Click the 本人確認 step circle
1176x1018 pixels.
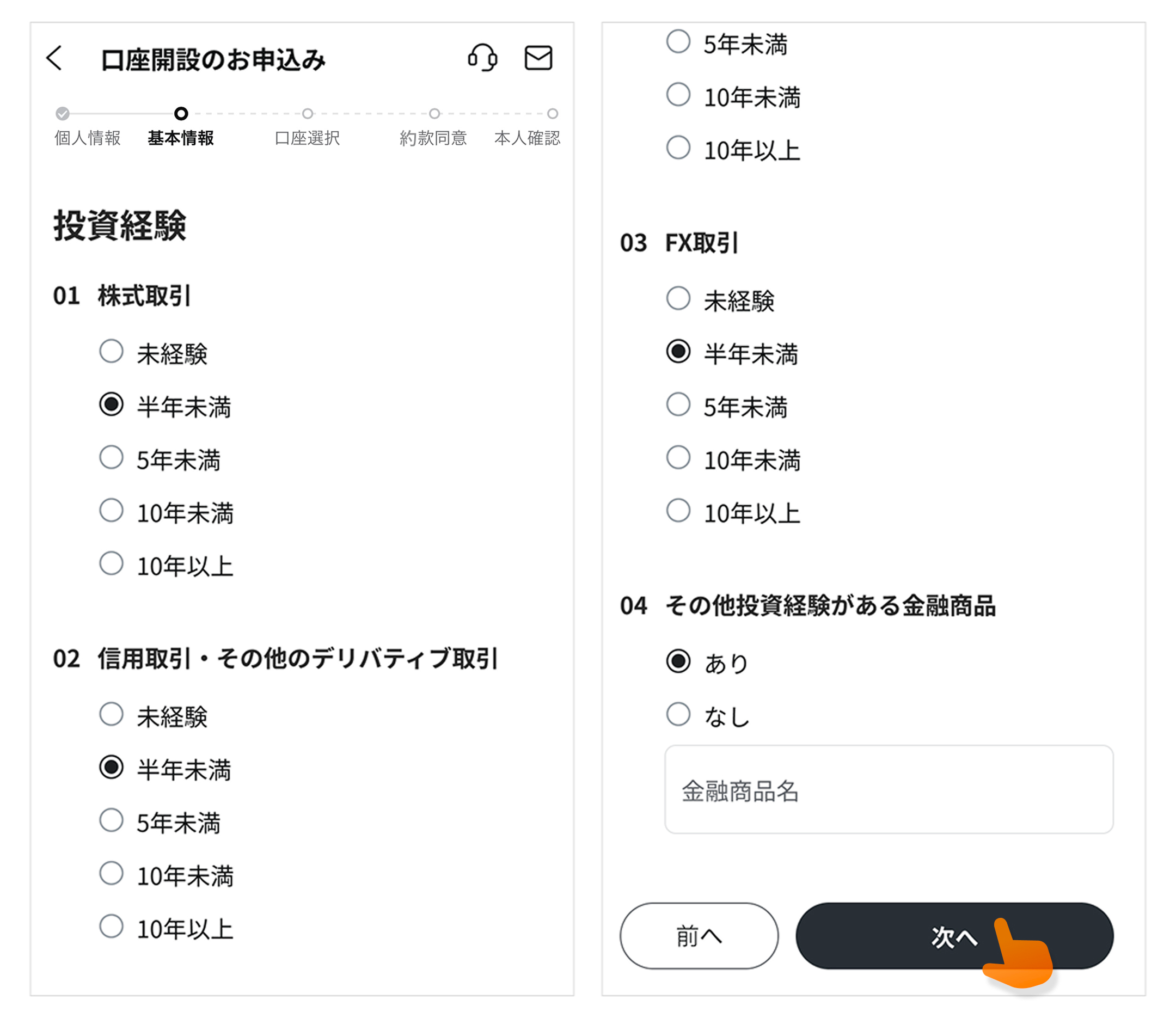point(552,114)
